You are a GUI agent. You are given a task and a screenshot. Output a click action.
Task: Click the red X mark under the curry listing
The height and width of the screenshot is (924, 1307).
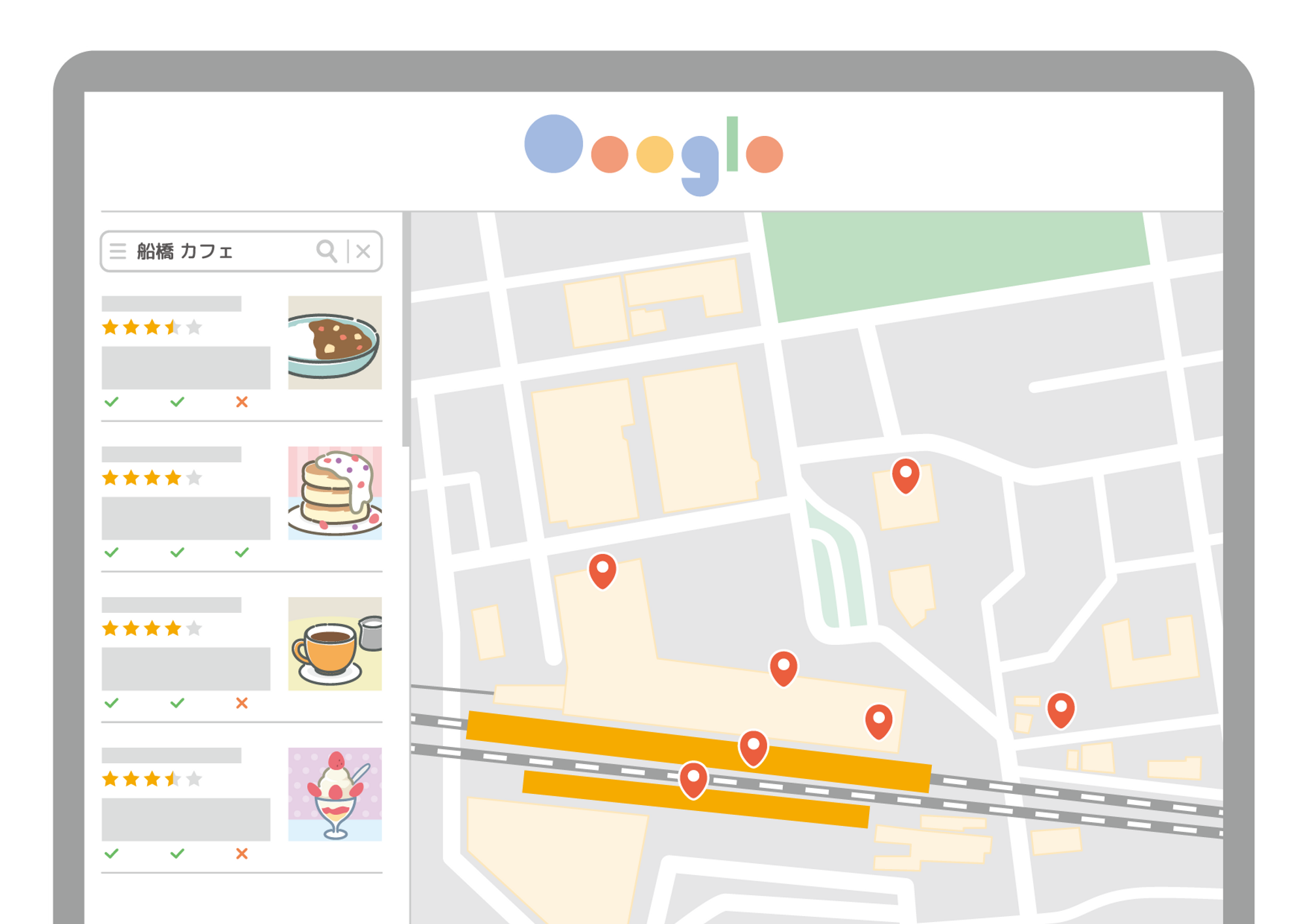click(x=242, y=402)
